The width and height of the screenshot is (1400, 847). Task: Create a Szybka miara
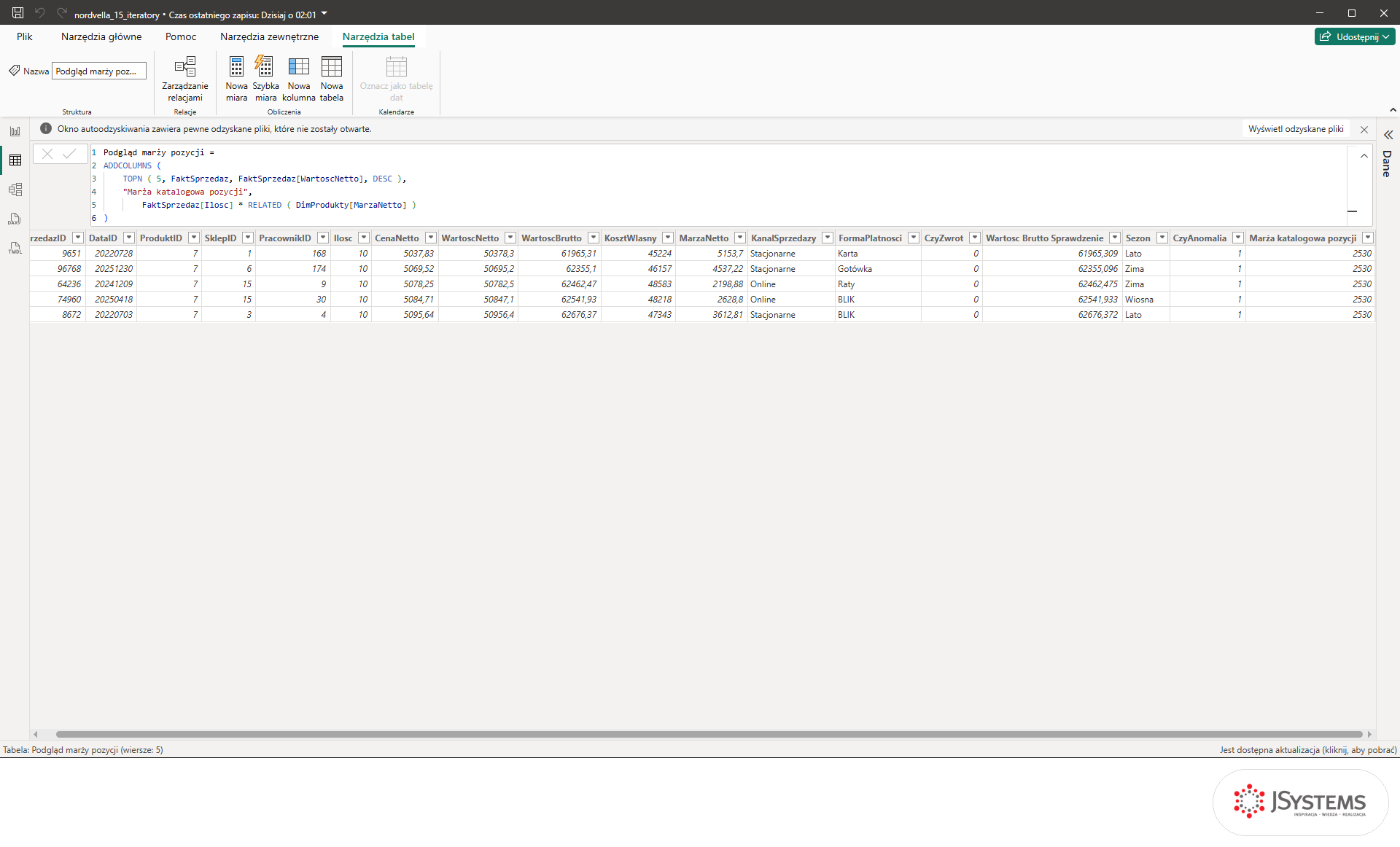click(265, 79)
